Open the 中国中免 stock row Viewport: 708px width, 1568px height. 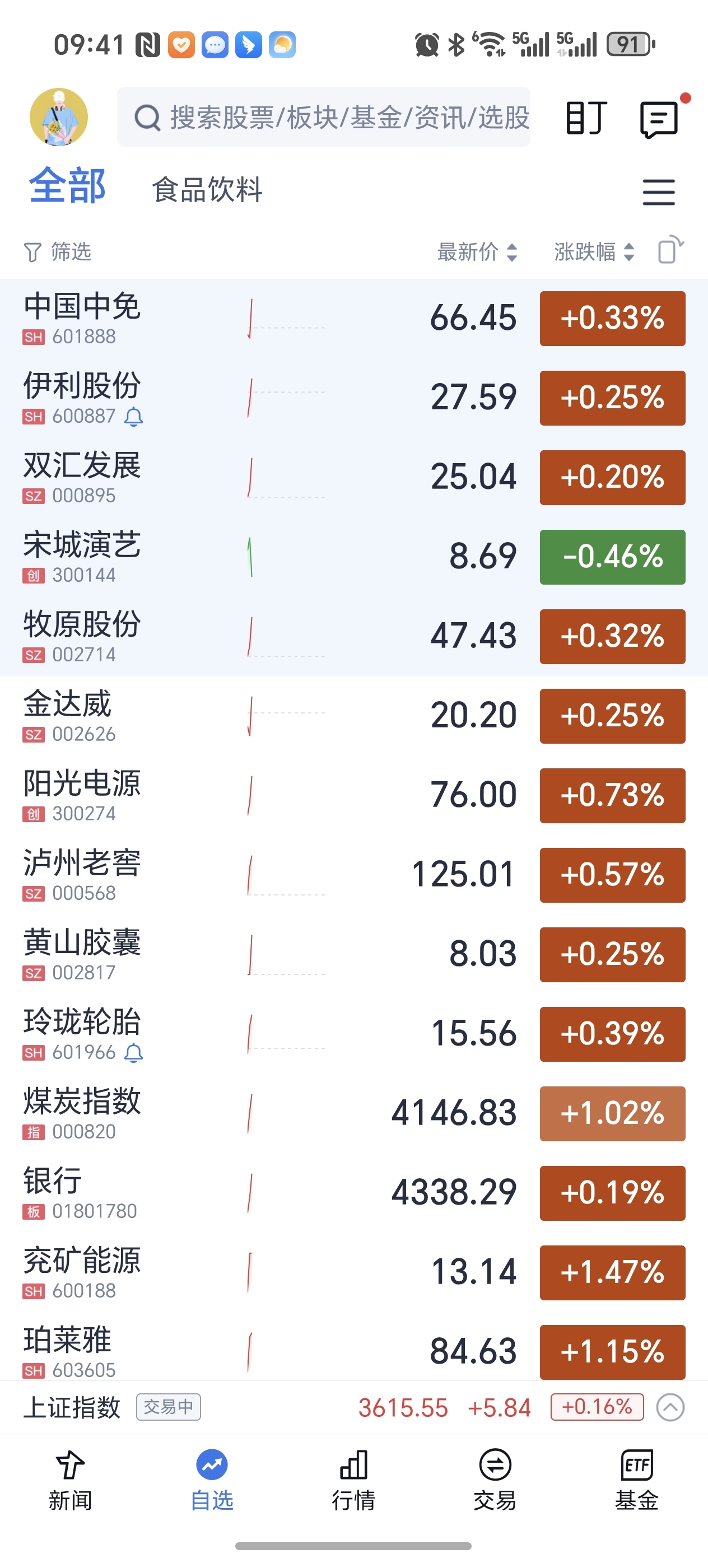(353, 318)
